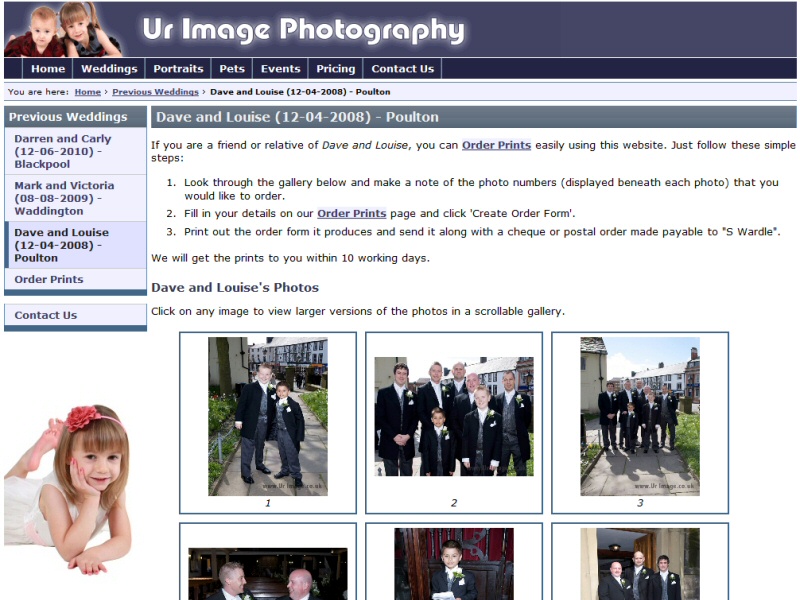Viewport: 800px width, 600px height.
Task: Open photo thumbnail number 1
Action: [268, 416]
